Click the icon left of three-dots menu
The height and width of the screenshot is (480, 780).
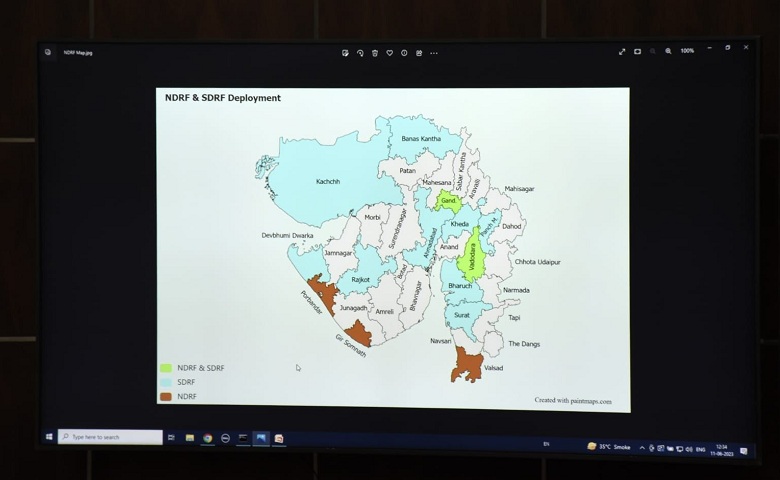tap(419, 53)
